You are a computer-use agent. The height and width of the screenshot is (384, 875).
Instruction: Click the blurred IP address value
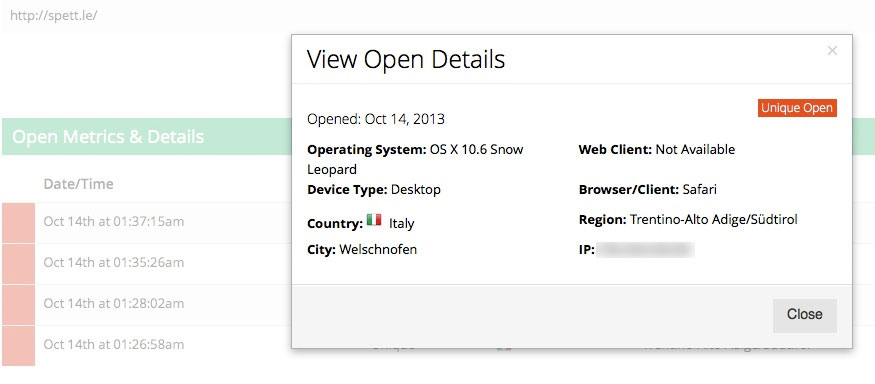(645, 249)
